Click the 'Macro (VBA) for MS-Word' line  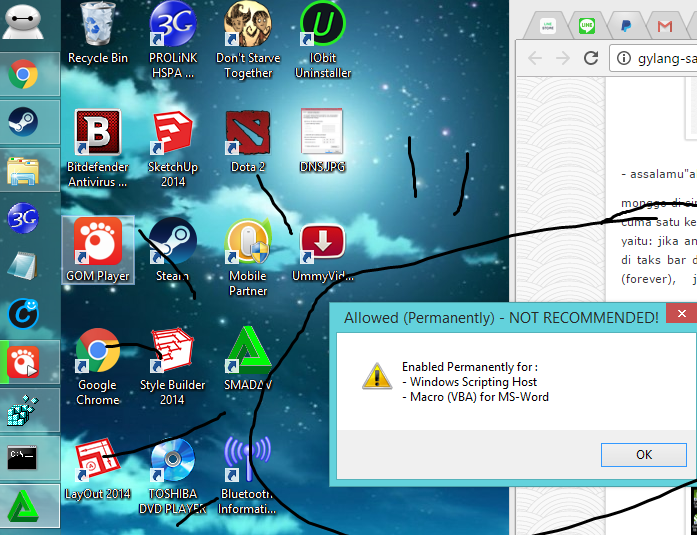(475, 397)
